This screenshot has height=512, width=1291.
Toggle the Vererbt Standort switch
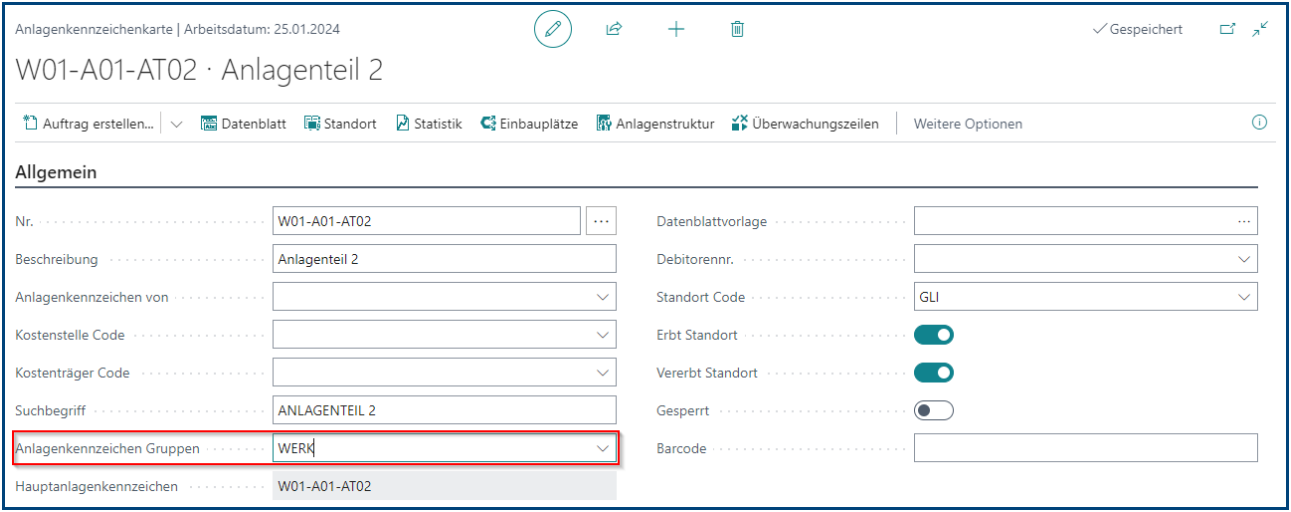click(x=934, y=373)
